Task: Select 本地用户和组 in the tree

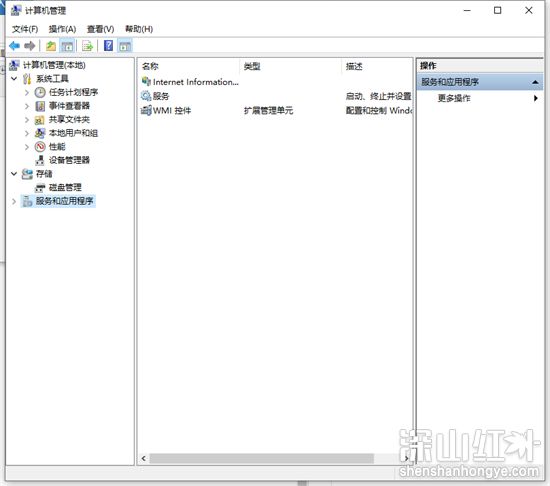Action: 73,133
